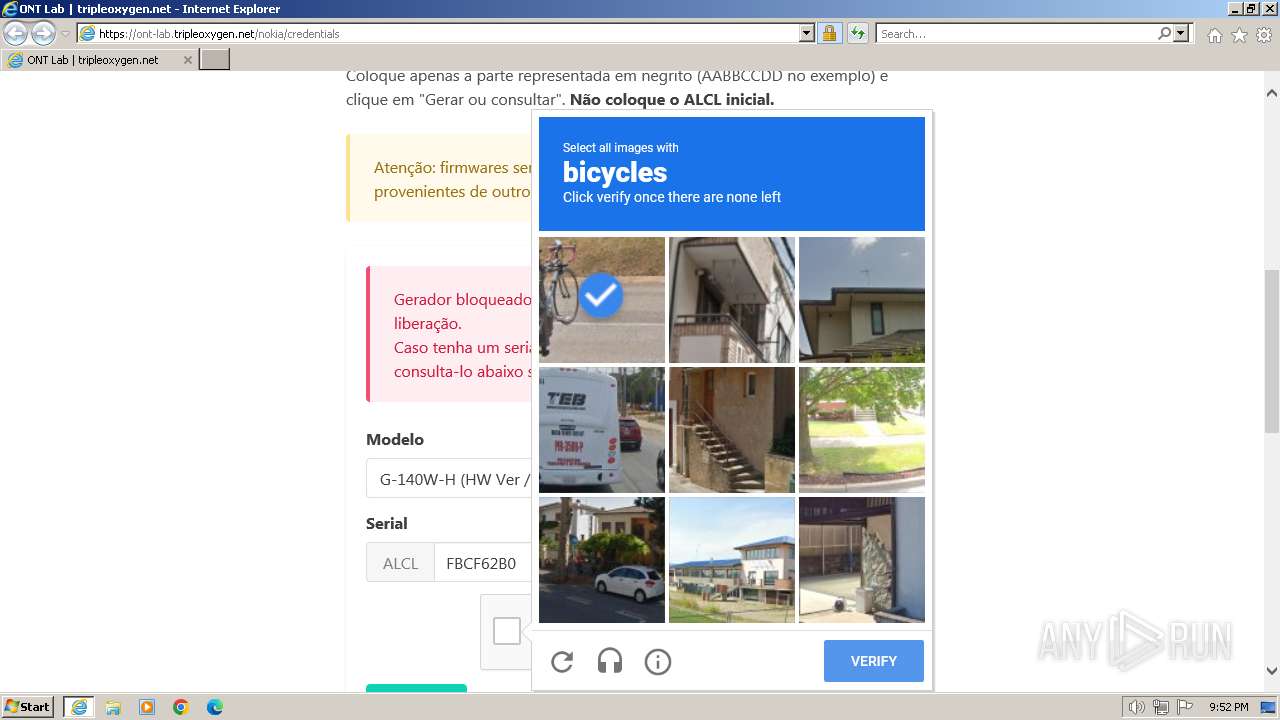Open the Windows Start button
The height and width of the screenshot is (720, 1280).
pyautogui.click(x=27, y=707)
